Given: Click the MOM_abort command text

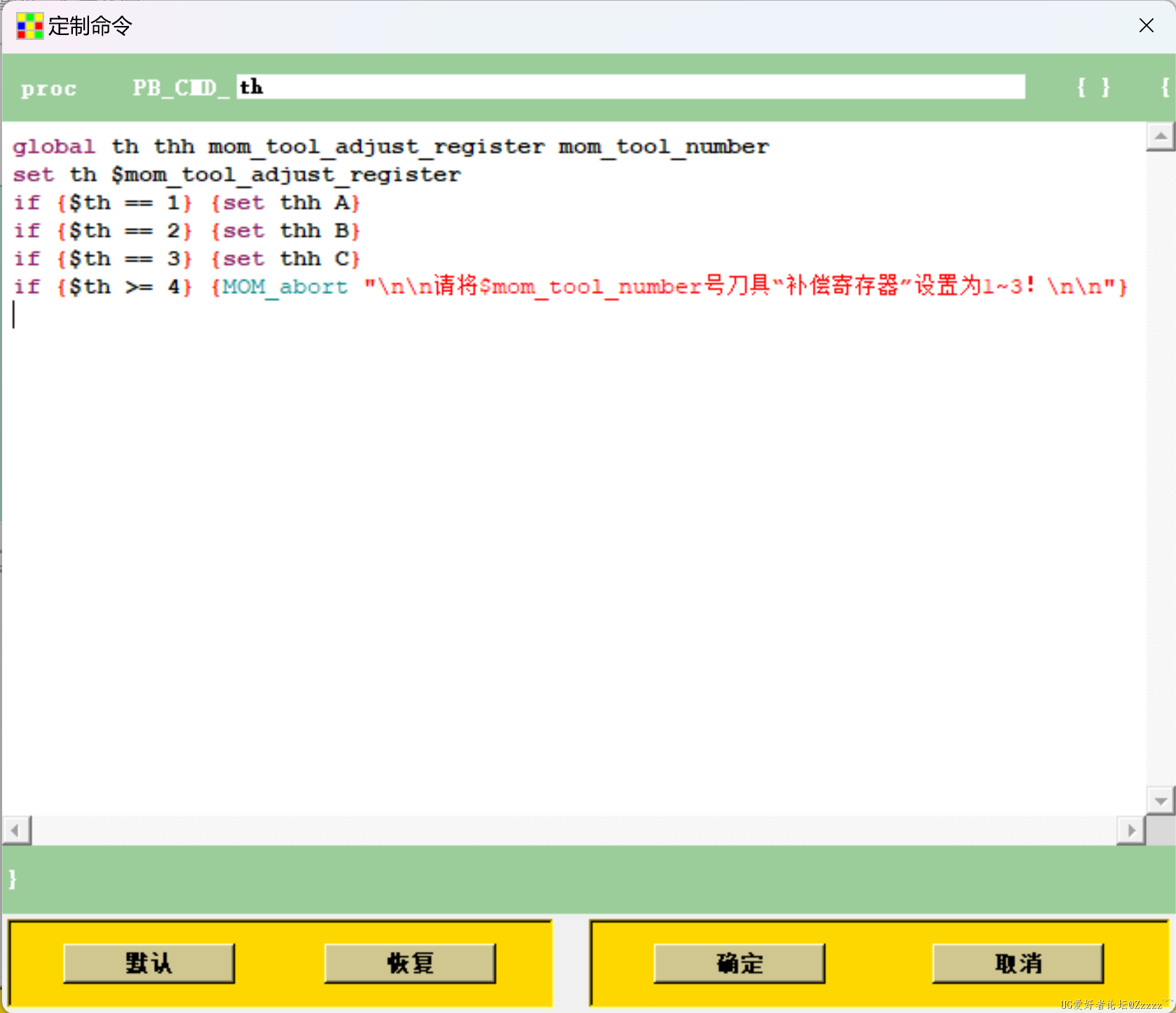Looking at the screenshot, I should pos(285,287).
